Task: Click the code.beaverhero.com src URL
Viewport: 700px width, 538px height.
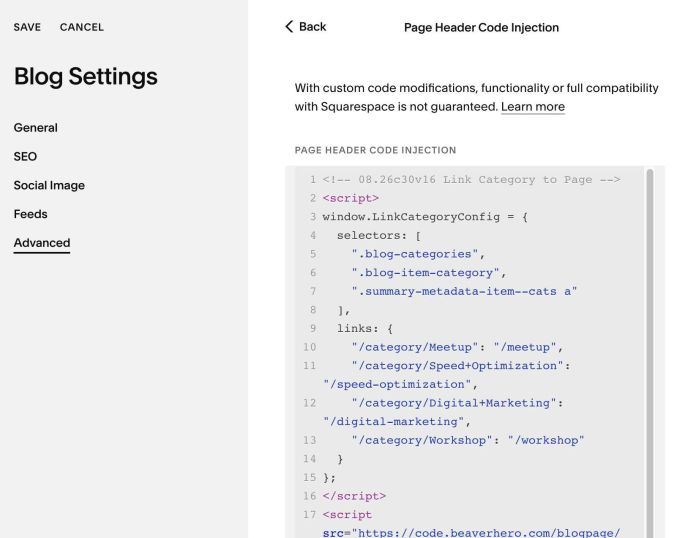Action: (486, 533)
